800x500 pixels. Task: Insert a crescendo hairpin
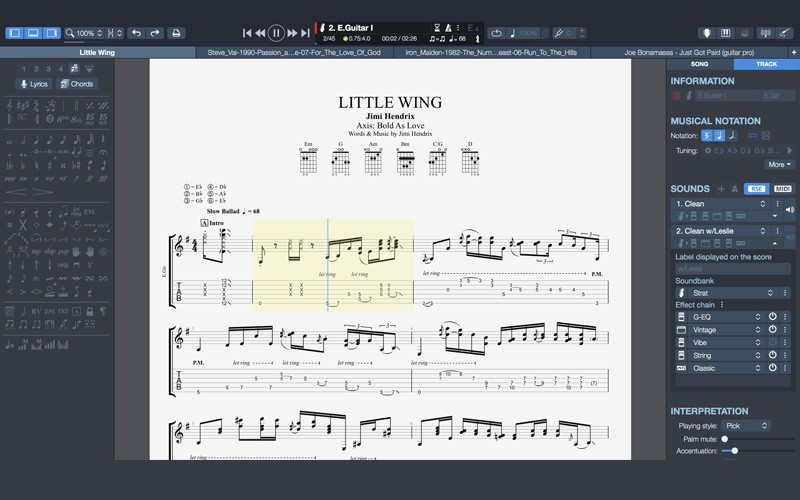pyautogui.click(x=16, y=192)
